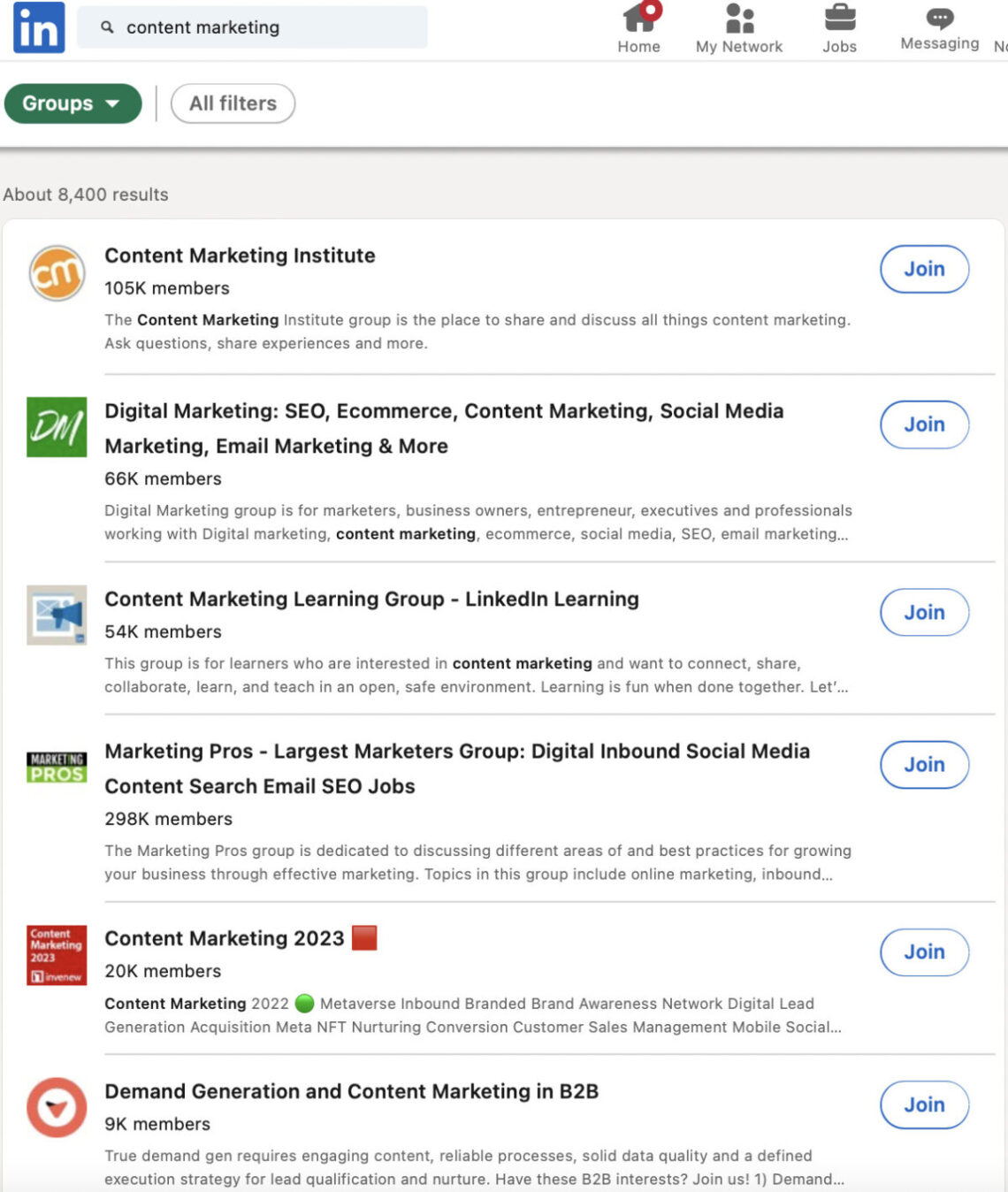Open the Marketing Pros group page
Viewport: 1008px width, 1192px height.
coord(458,752)
